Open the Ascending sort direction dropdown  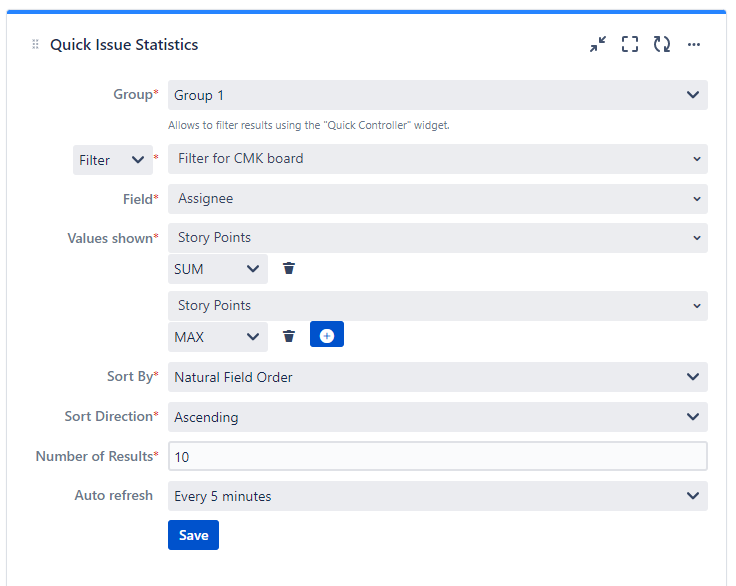pyautogui.click(x=437, y=417)
